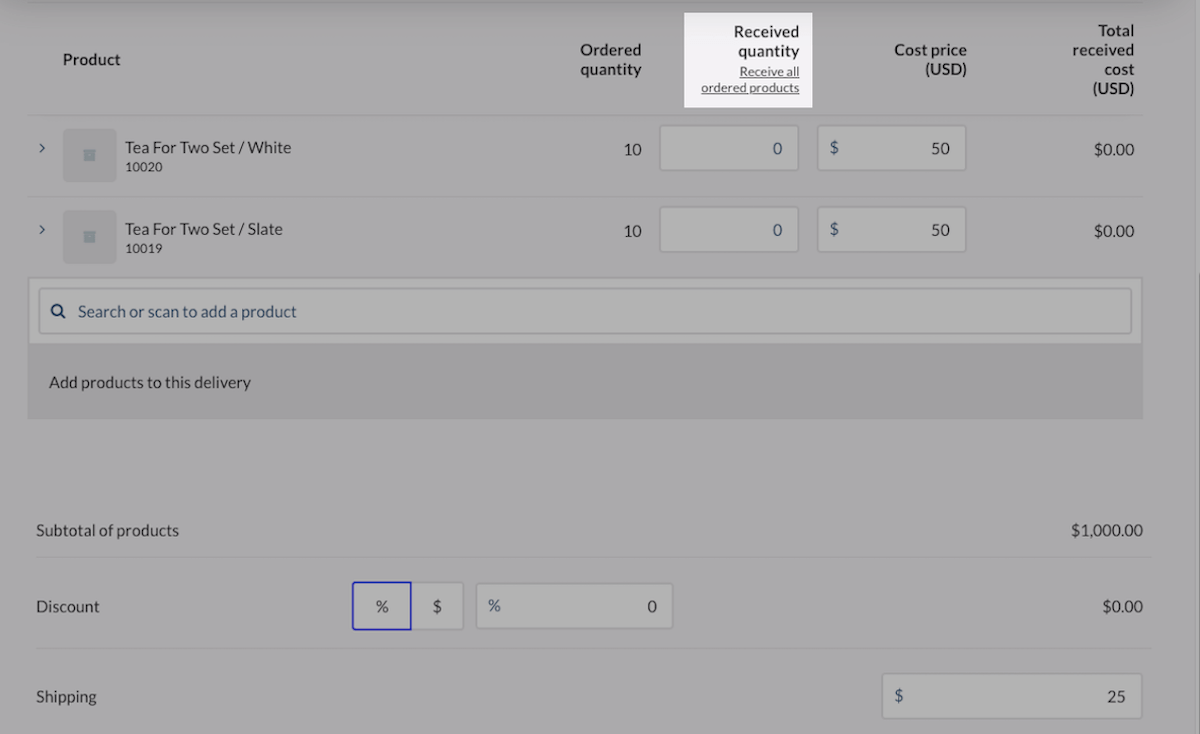This screenshot has height=734, width=1200.
Task: Click the Product column header
Action: pyautogui.click(x=91, y=59)
